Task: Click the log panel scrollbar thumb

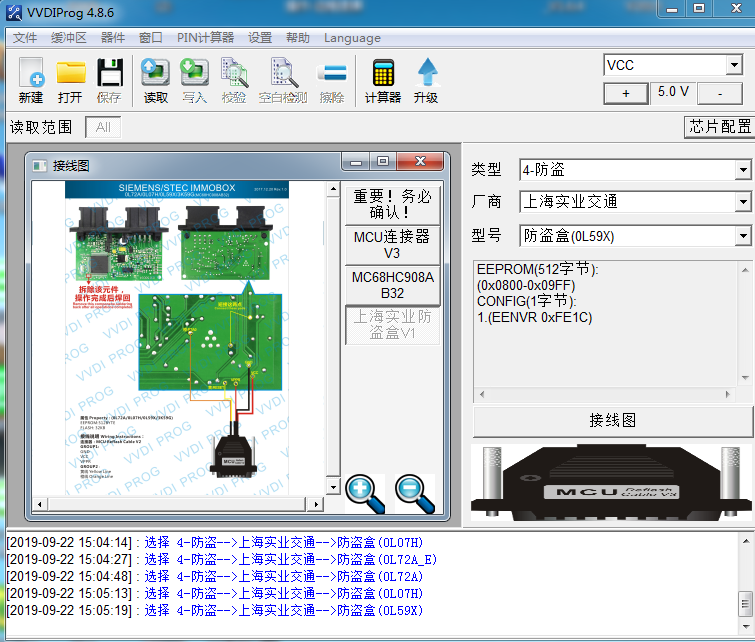Action: (x=745, y=603)
